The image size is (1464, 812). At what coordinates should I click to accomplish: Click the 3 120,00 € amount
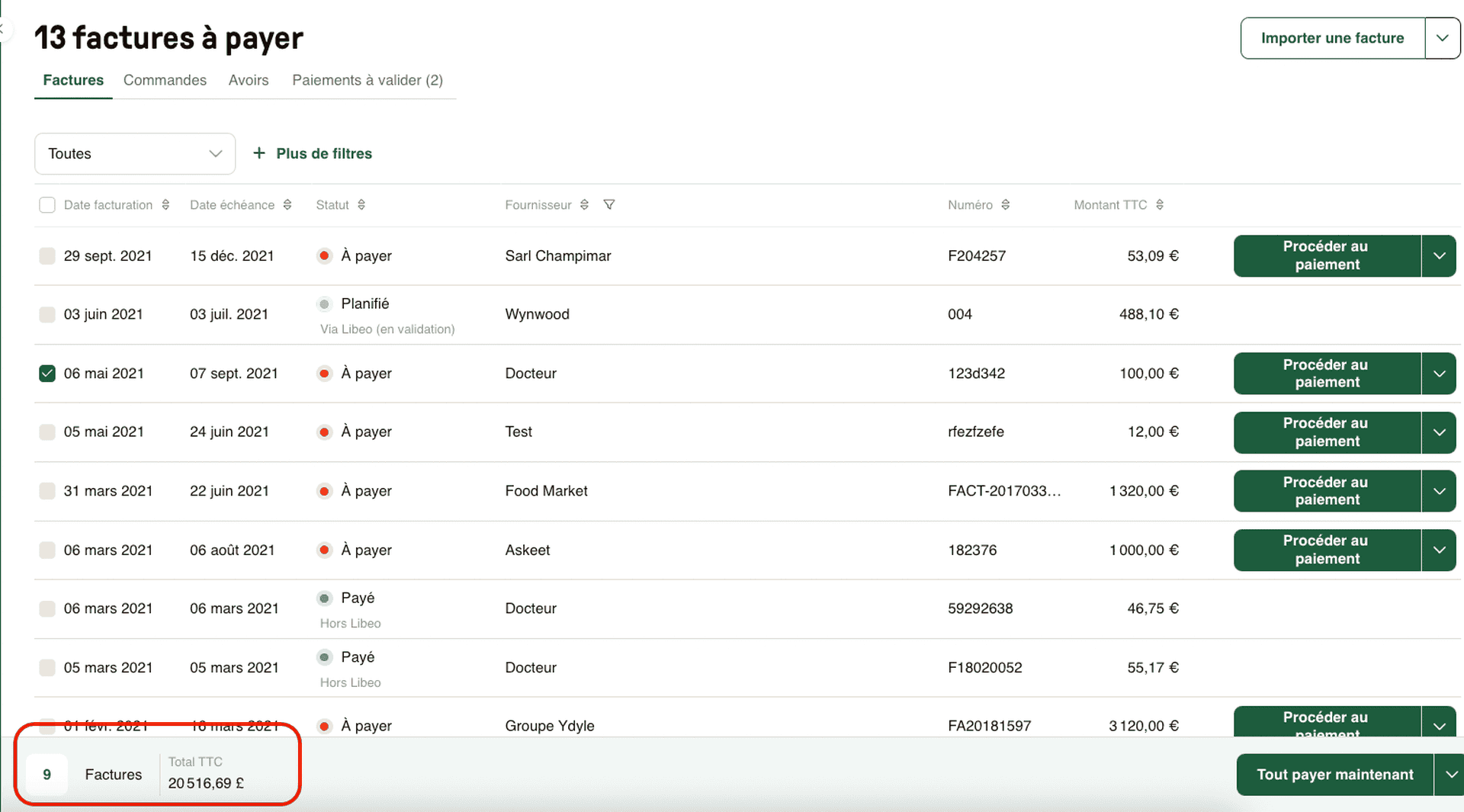(x=1143, y=726)
